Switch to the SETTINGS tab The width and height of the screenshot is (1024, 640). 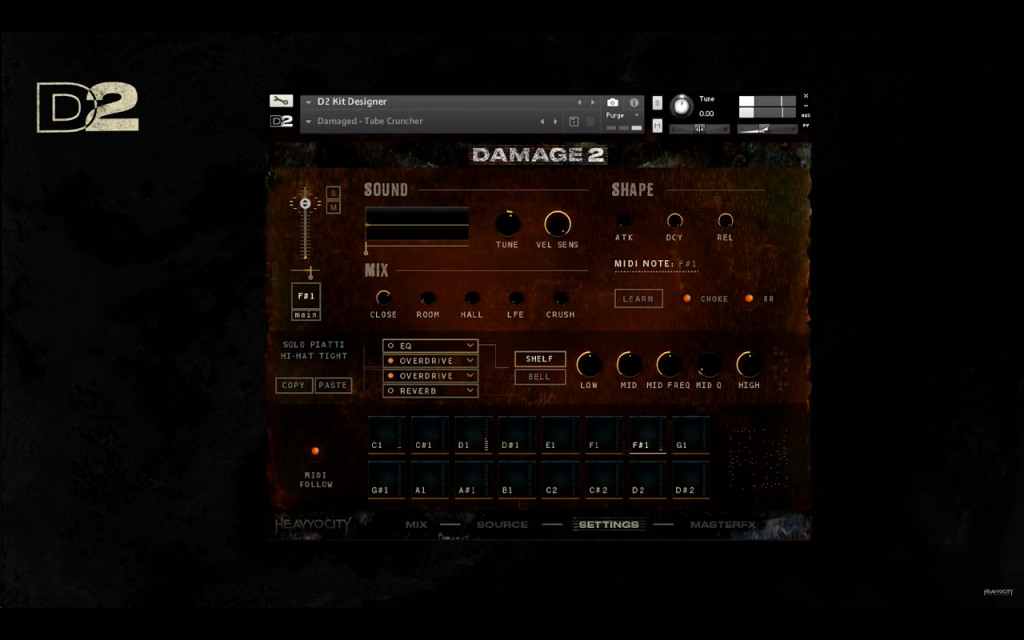tap(609, 524)
